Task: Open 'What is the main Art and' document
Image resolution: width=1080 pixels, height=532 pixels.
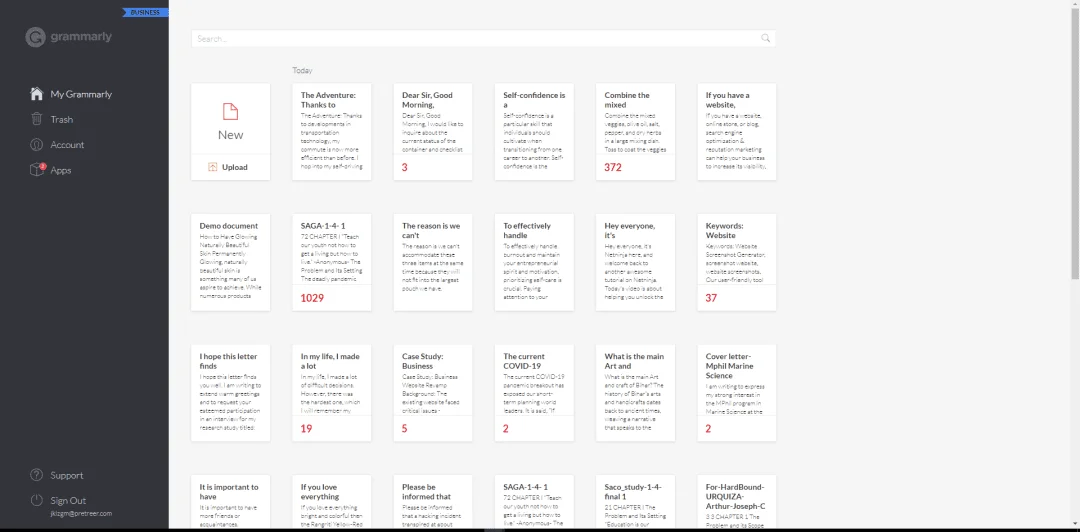Action: pyautogui.click(x=635, y=393)
